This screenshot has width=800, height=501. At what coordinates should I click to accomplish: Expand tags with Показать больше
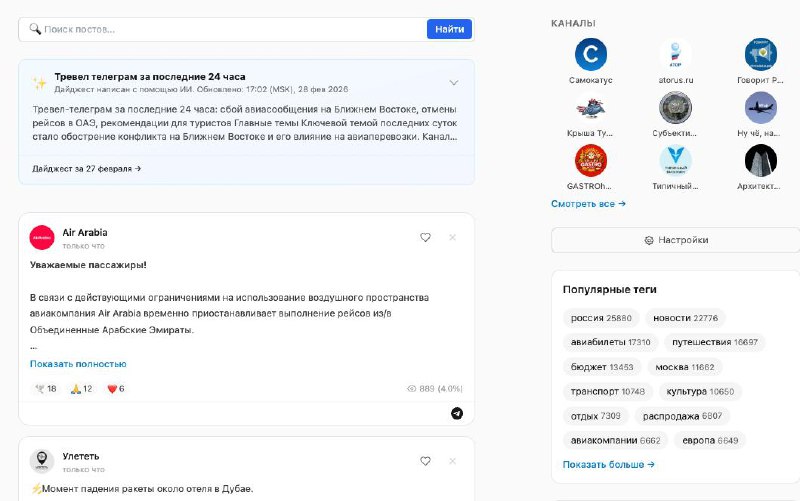608,464
